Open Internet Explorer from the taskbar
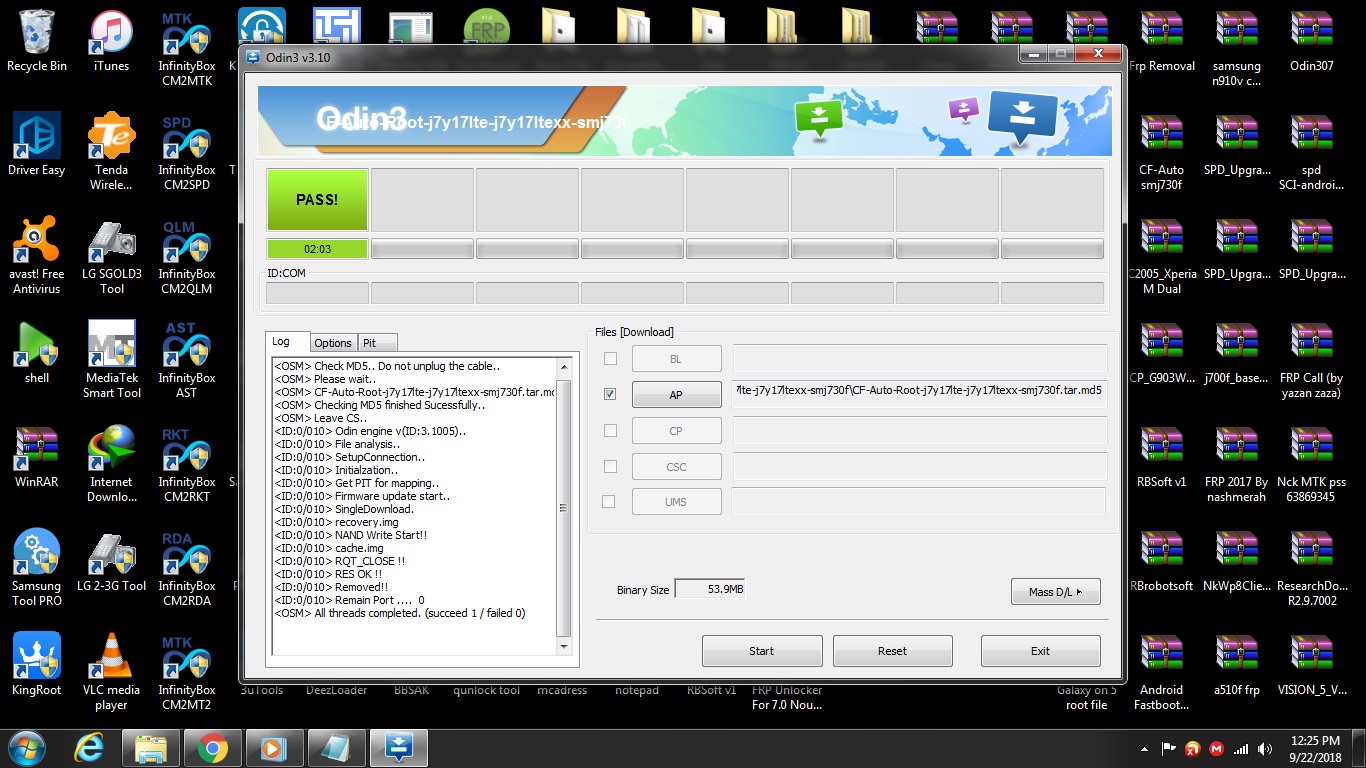The height and width of the screenshot is (768, 1366). 88,747
